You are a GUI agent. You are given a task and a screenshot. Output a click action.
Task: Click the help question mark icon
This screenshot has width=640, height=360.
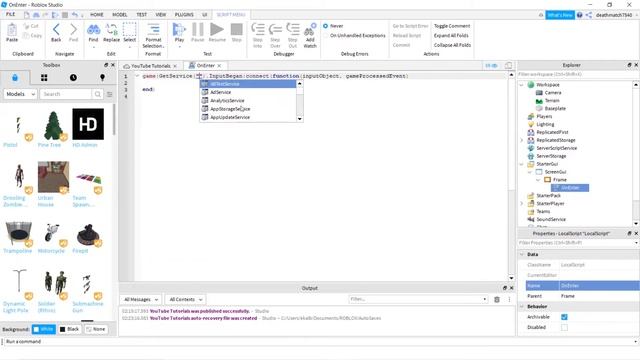[580, 15]
